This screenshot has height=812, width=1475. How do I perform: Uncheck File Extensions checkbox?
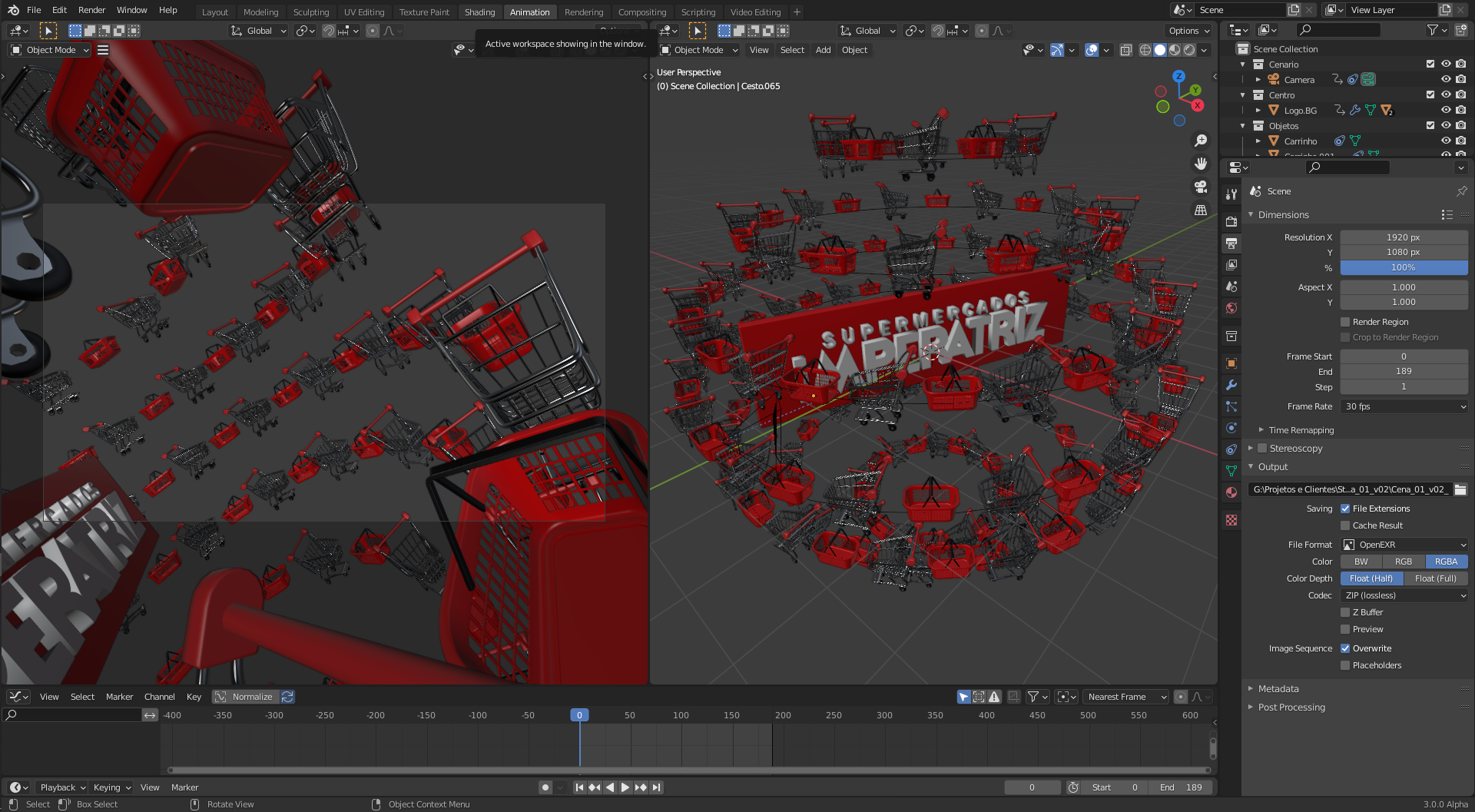click(1345, 509)
